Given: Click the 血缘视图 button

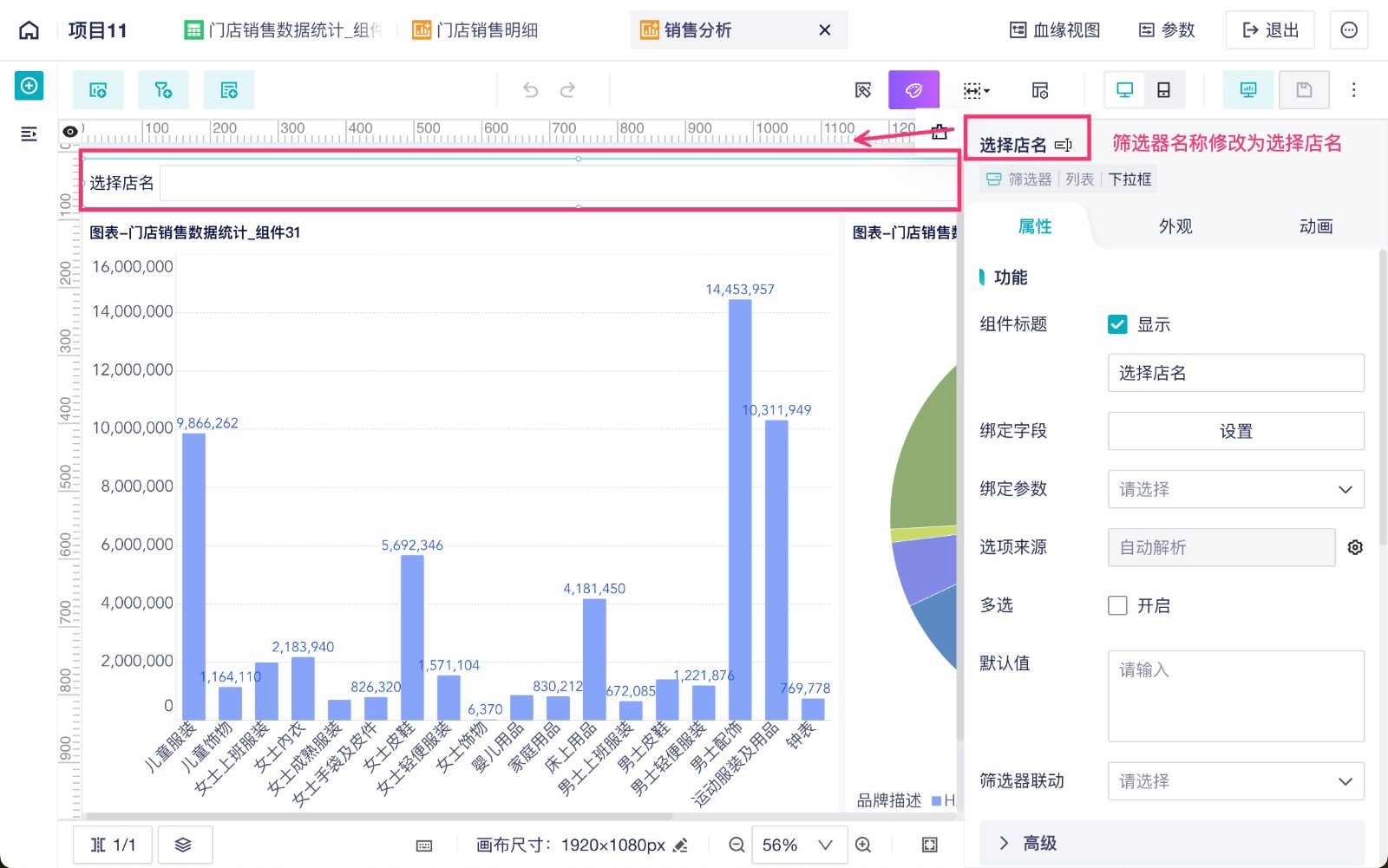Looking at the screenshot, I should click(x=1055, y=30).
